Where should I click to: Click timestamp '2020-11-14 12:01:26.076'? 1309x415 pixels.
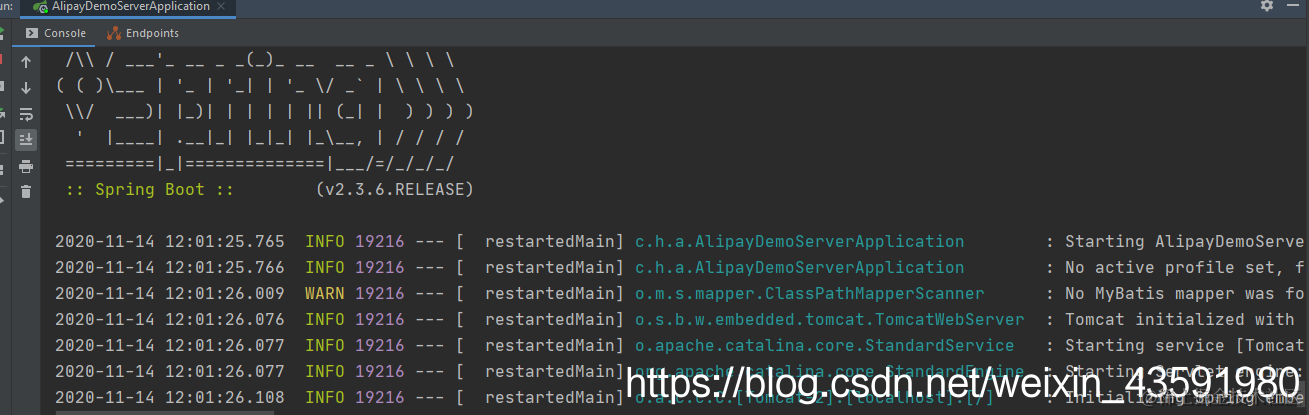tap(169, 319)
